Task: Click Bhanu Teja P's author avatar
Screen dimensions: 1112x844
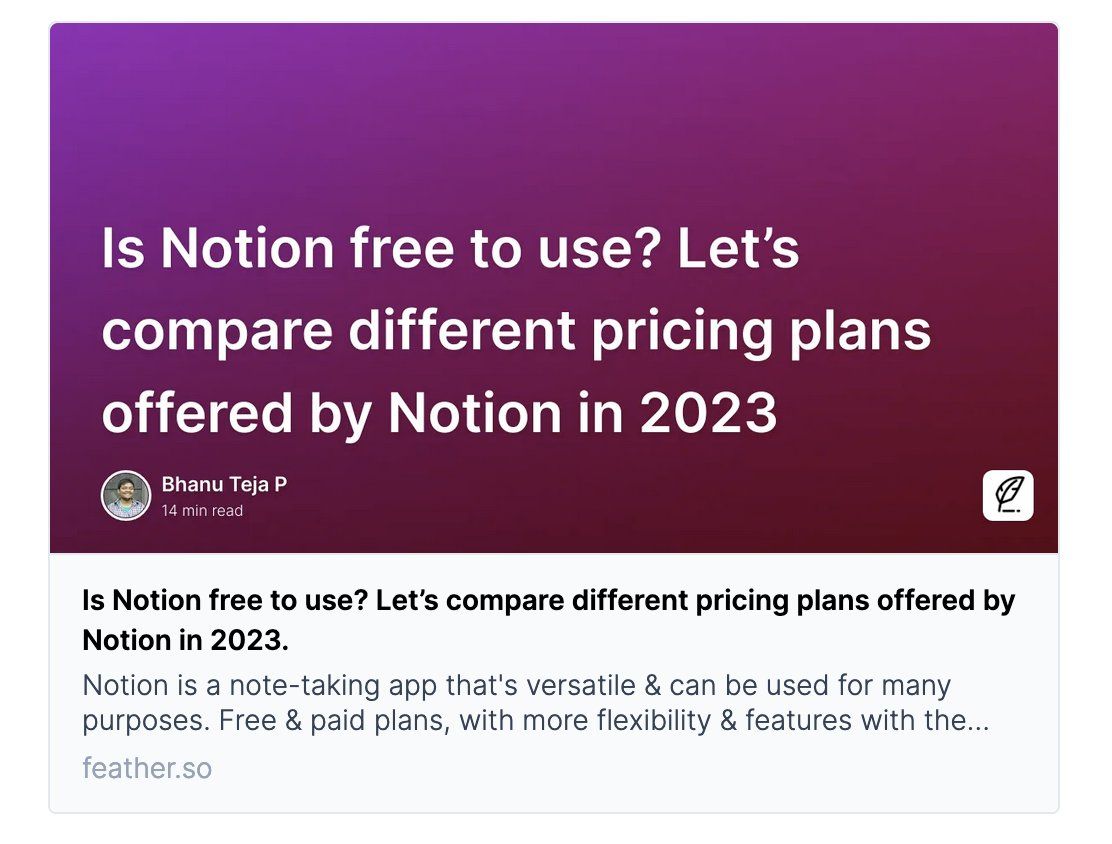Action: [126, 495]
